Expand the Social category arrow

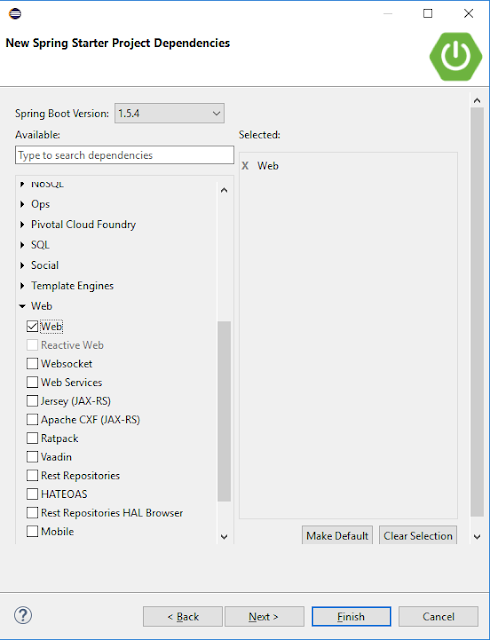(x=22, y=265)
